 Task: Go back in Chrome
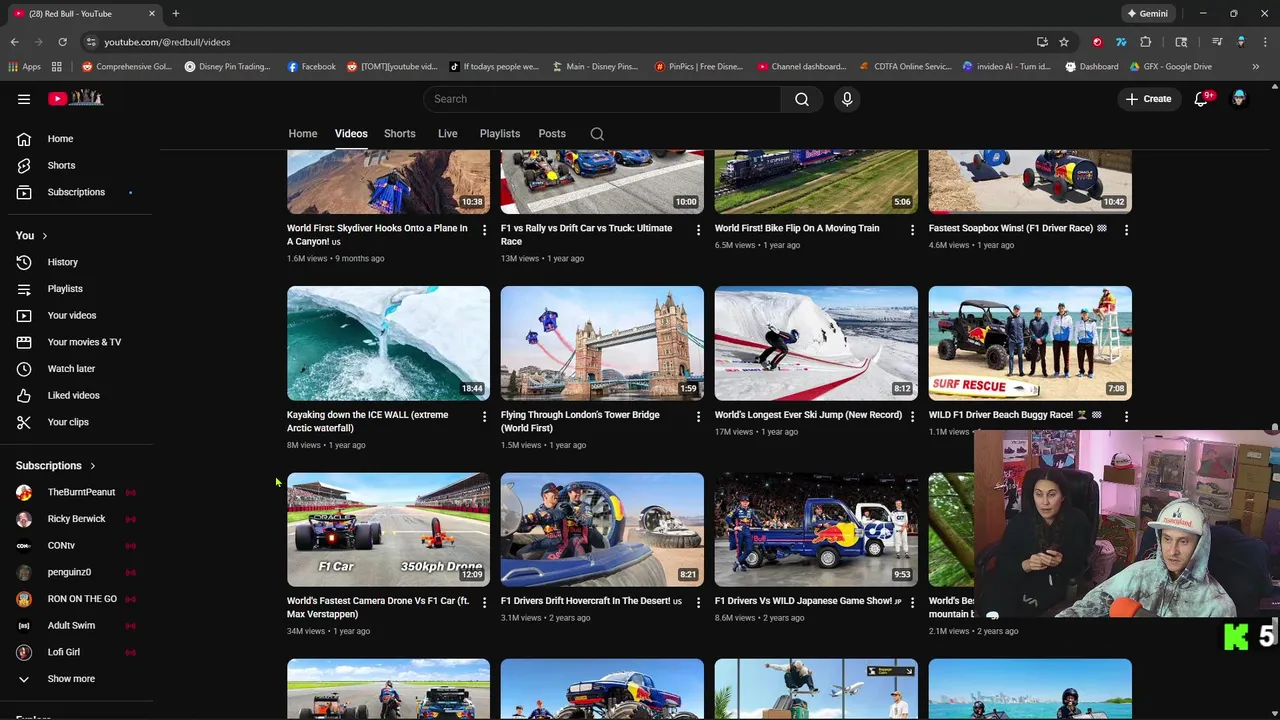coord(14,42)
